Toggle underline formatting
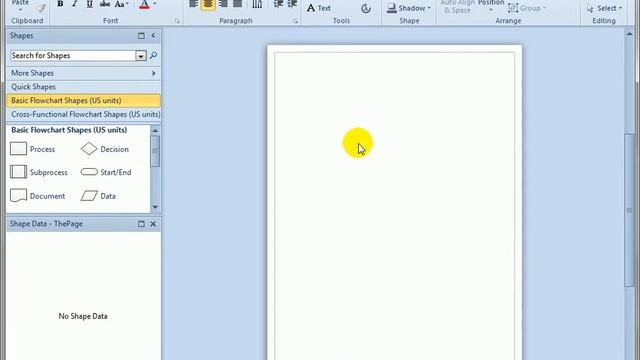Image resolution: width=640 pixels, height=360 pixels. (x=89, y=4)
